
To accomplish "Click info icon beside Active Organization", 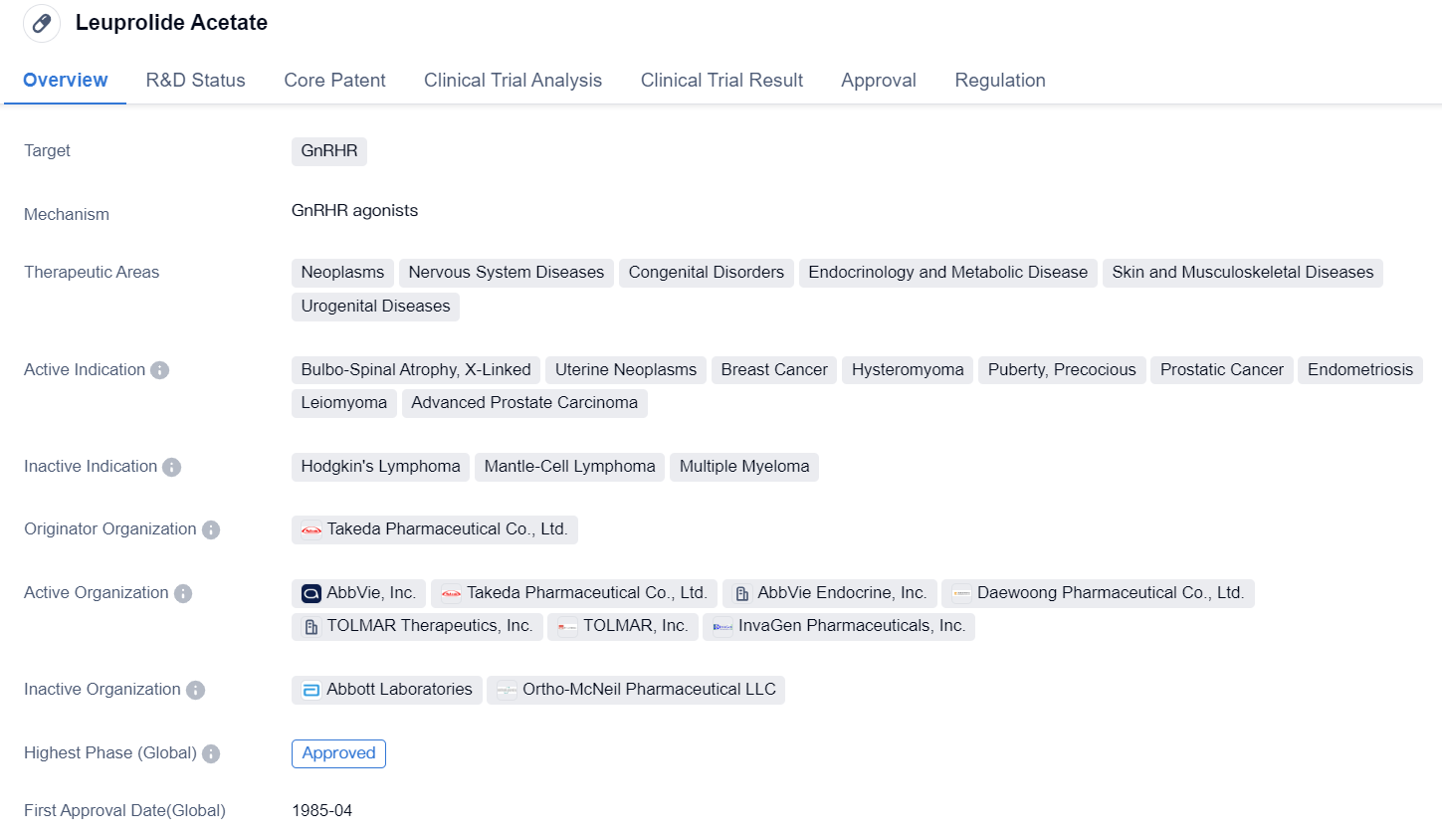I will tap(183, 593).
